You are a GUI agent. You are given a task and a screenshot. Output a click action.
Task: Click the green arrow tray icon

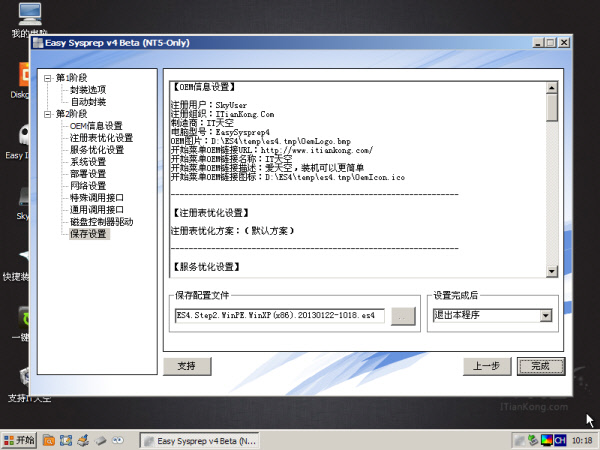[533, 440]
